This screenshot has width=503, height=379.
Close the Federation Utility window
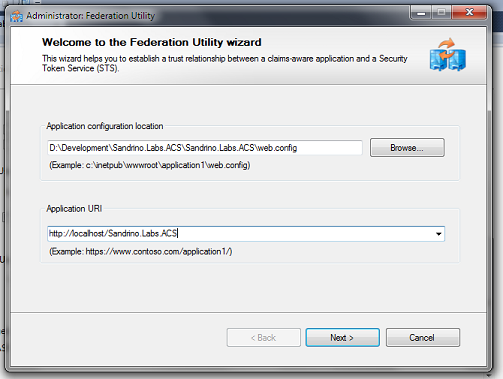coord(469,13)
